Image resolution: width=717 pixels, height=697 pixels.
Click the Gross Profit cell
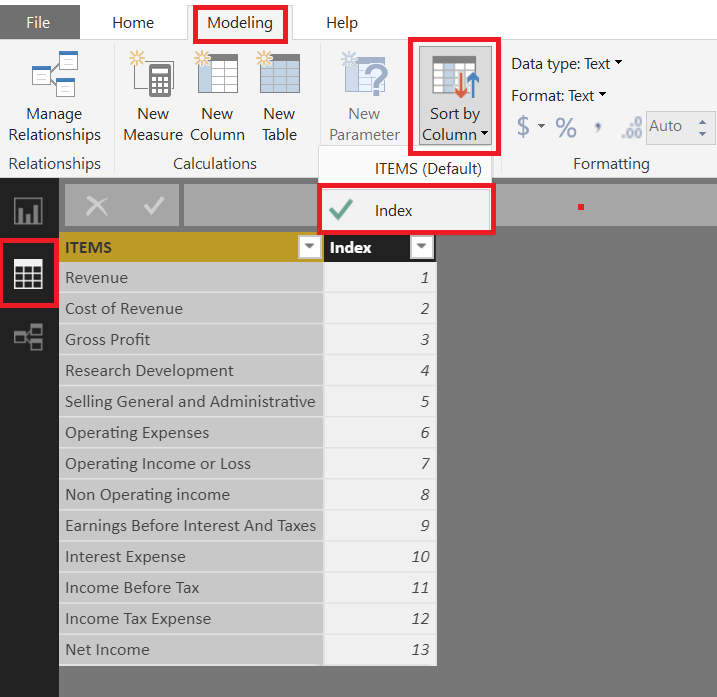pos(191,340)
